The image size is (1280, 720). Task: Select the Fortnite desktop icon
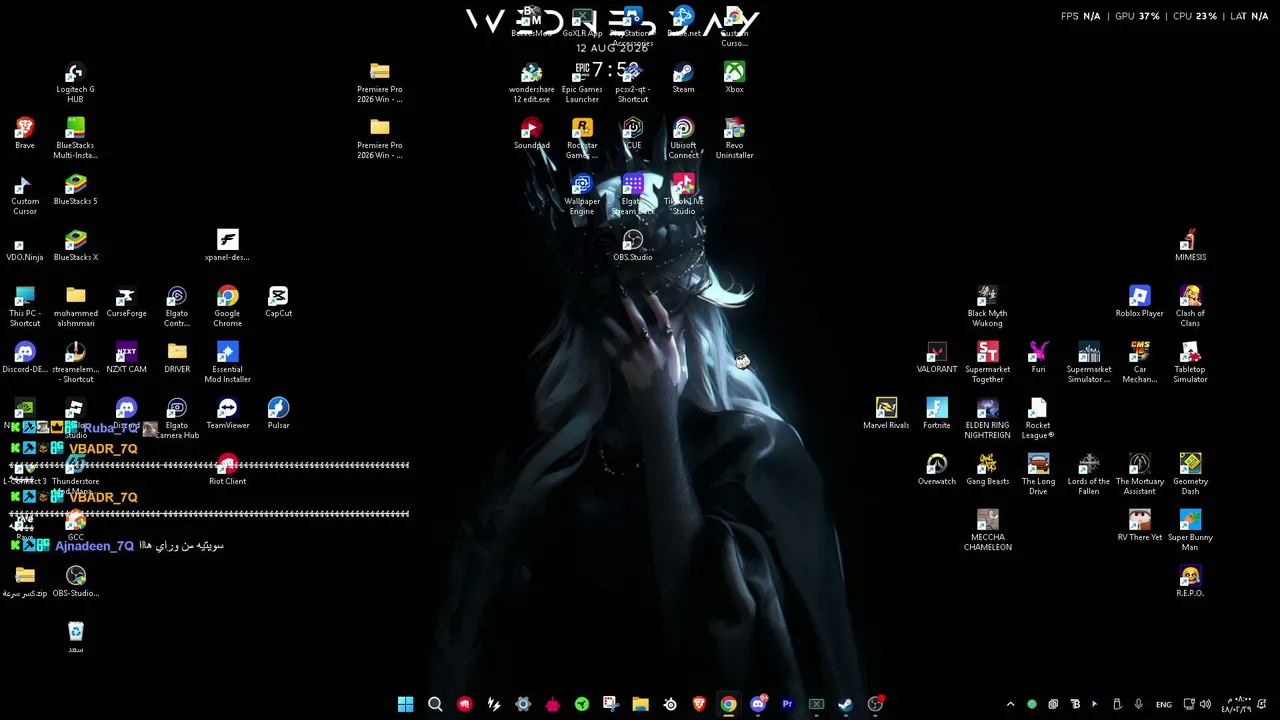pyautogui.click(x=936, y=414)
